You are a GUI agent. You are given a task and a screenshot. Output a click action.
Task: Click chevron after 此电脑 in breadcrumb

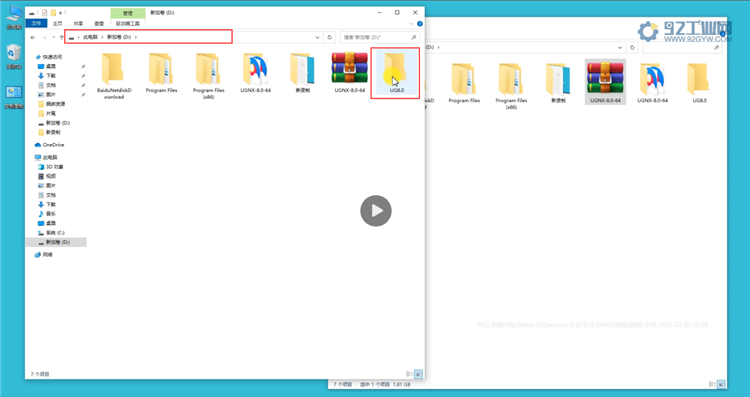pyautogui.click(x=102, y=37)
